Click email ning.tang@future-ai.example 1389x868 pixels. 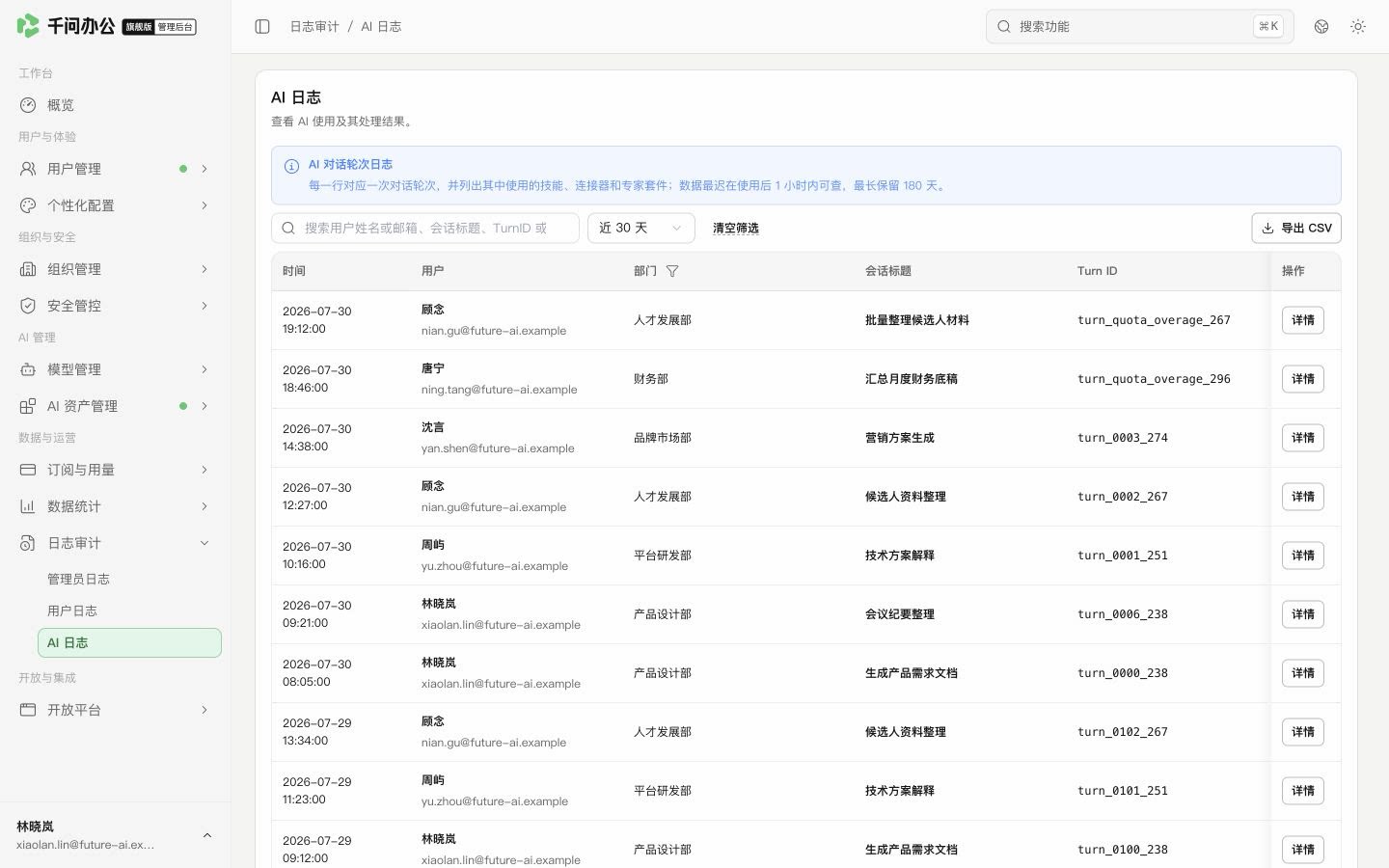click(500, 390)
